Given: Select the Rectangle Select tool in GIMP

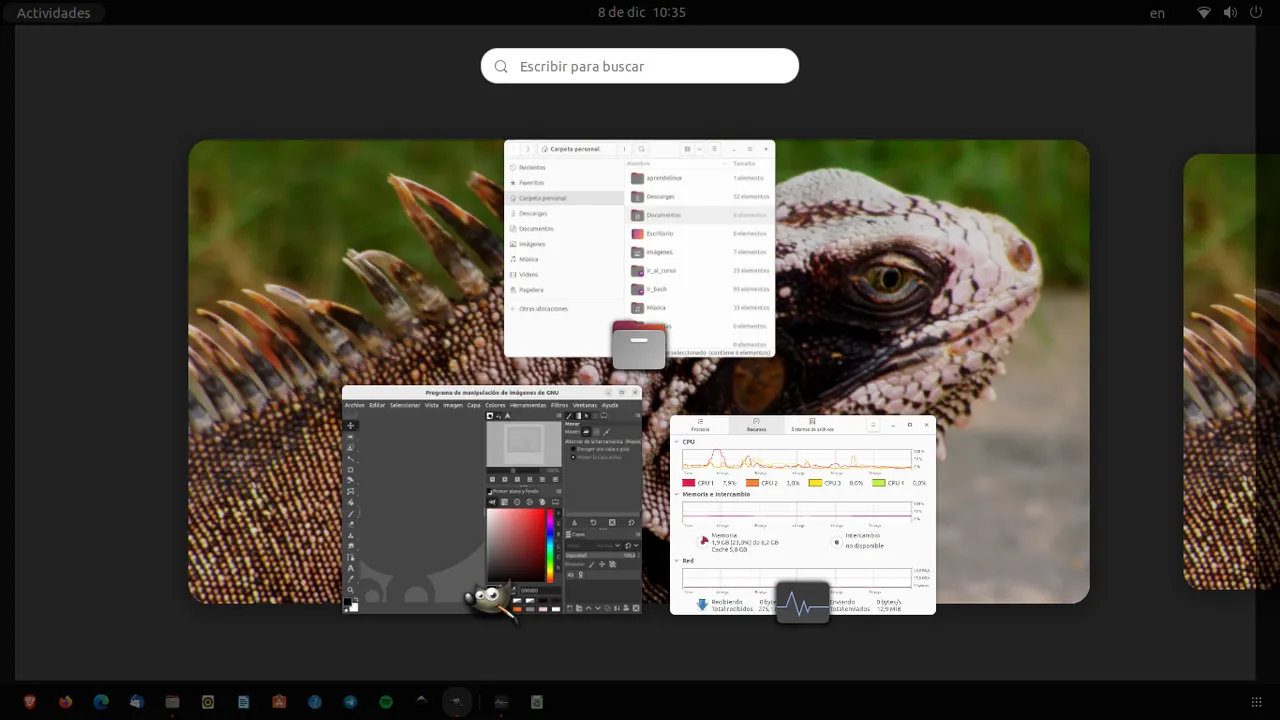Looking at the screenshot, I should (351, 437).
